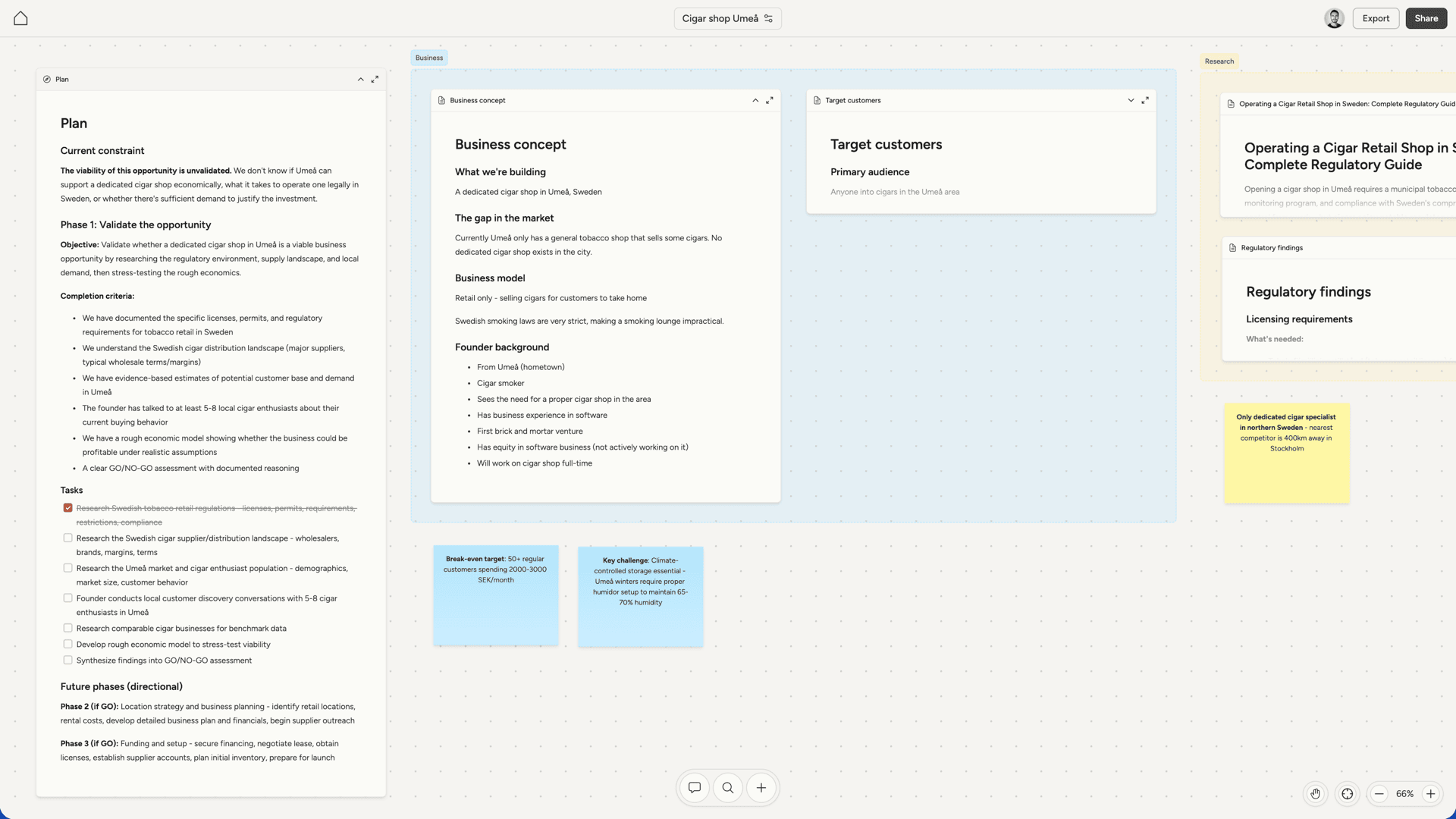Uncheck the completed Swedish tobacco regulations task
Viewport: 1456px width, 819px height.
point(68,508)
